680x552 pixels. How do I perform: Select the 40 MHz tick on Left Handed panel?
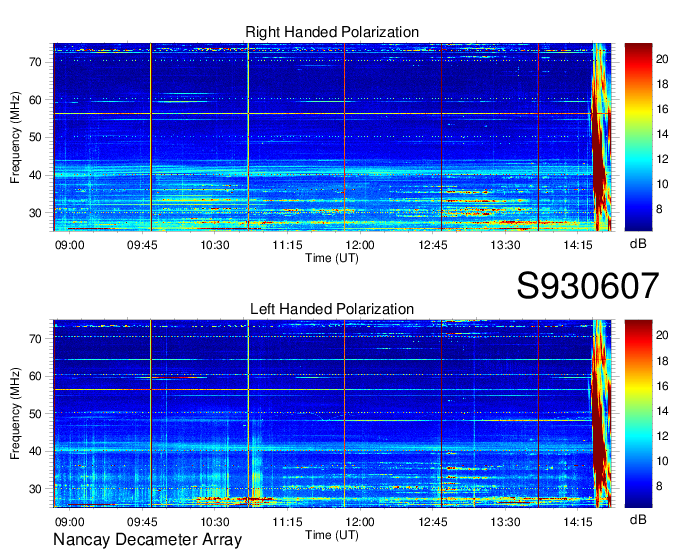click(35, 451)
